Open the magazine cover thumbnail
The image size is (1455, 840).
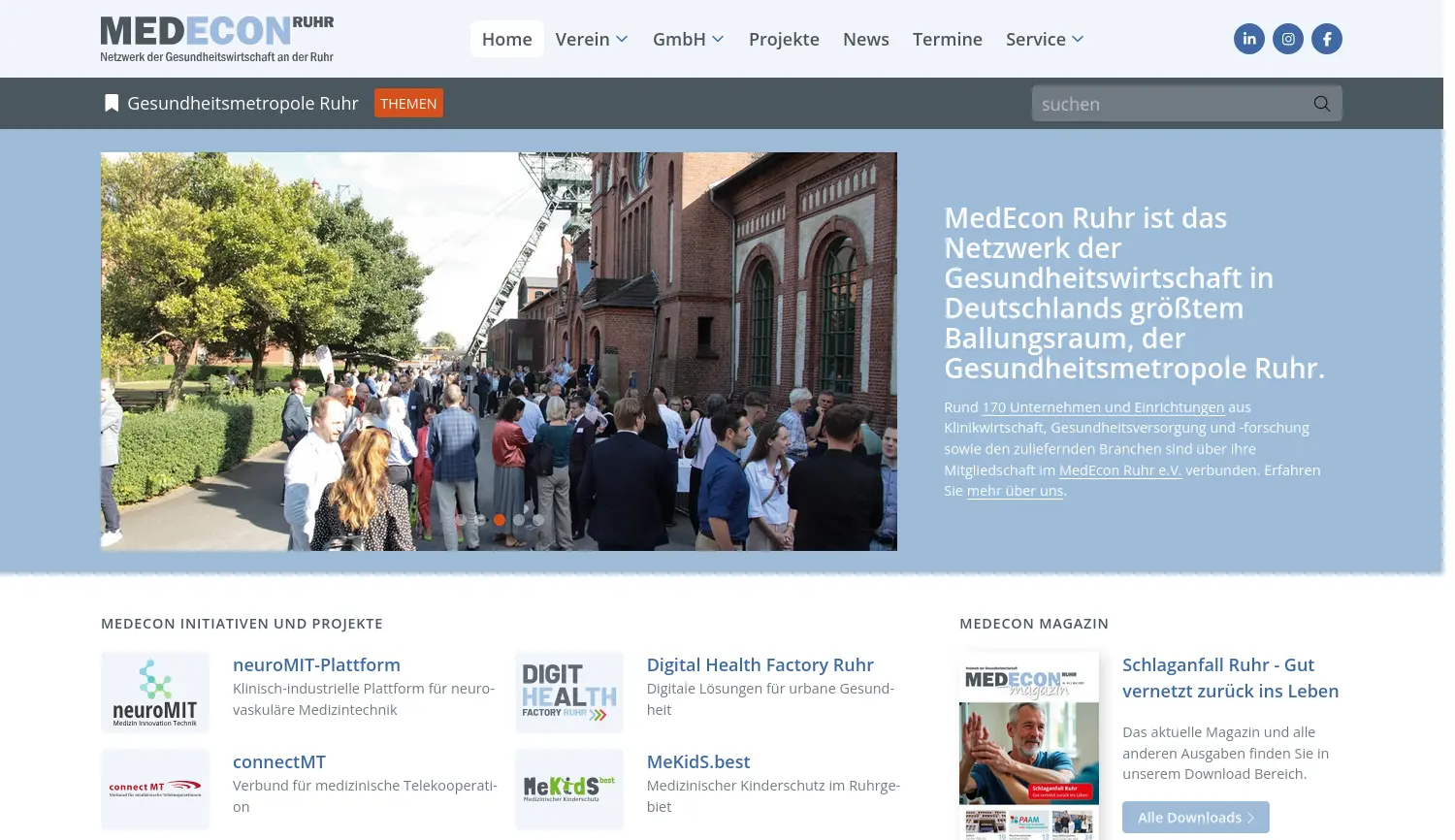click(1028, 745)
